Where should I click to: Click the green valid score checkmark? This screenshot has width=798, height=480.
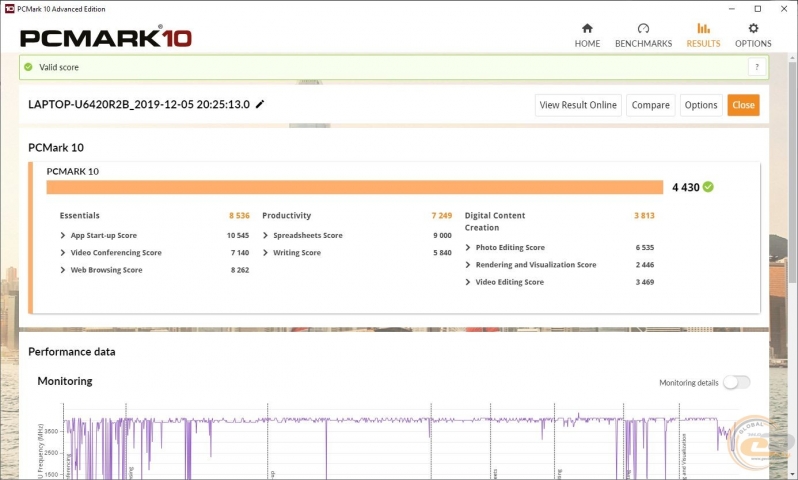click(28, 67)
